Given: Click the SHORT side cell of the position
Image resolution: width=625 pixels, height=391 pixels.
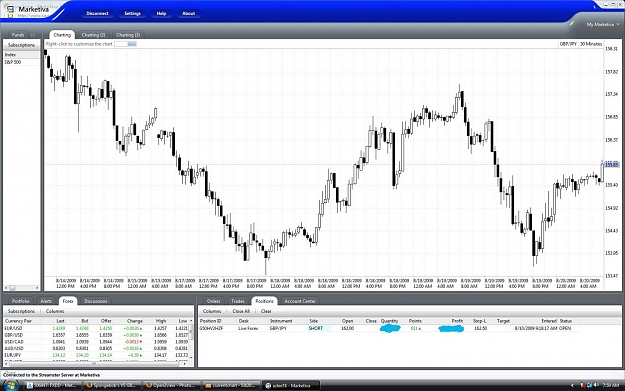Looking at the screenshot, I should [x=318, y=328].
